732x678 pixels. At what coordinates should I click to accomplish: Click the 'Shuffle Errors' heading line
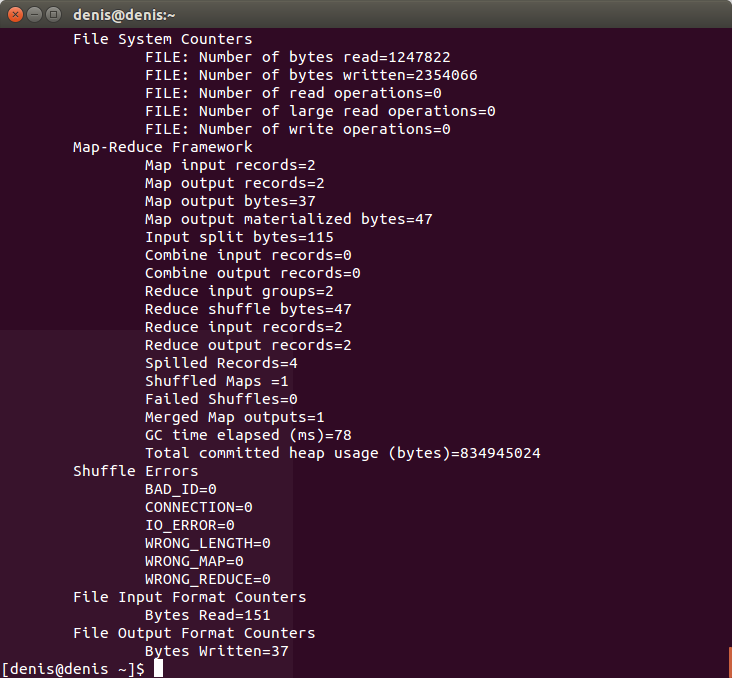[135, 471]
